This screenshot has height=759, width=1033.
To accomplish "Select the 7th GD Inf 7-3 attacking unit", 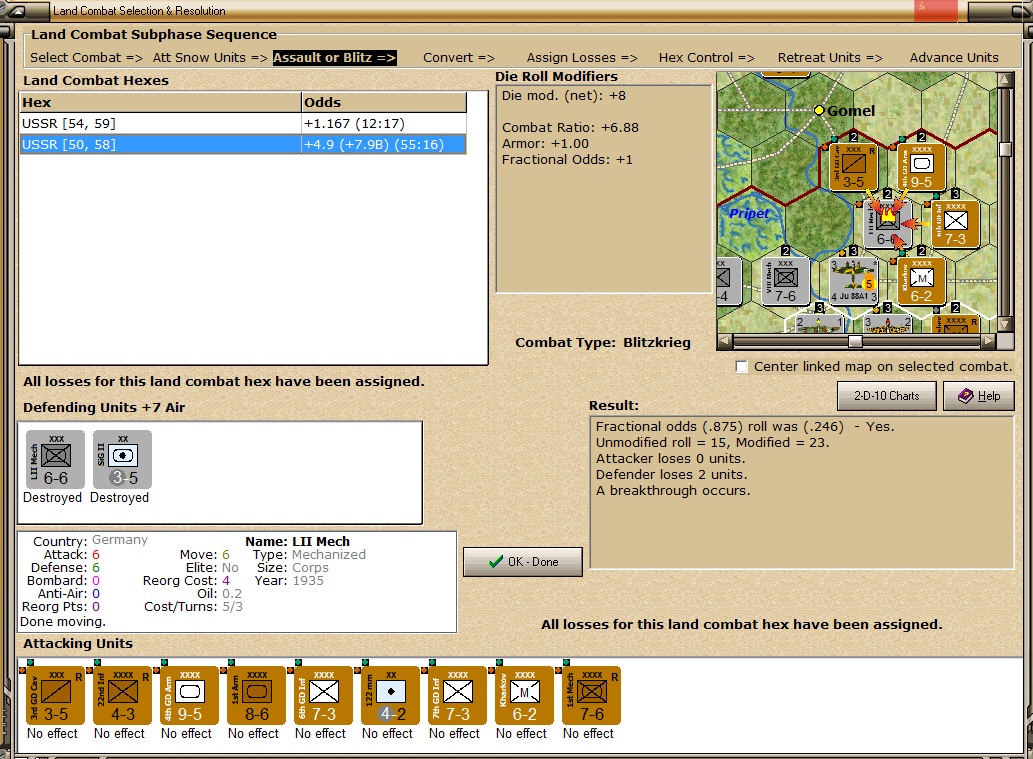I will pyautogui.click(x=455, y=695).
